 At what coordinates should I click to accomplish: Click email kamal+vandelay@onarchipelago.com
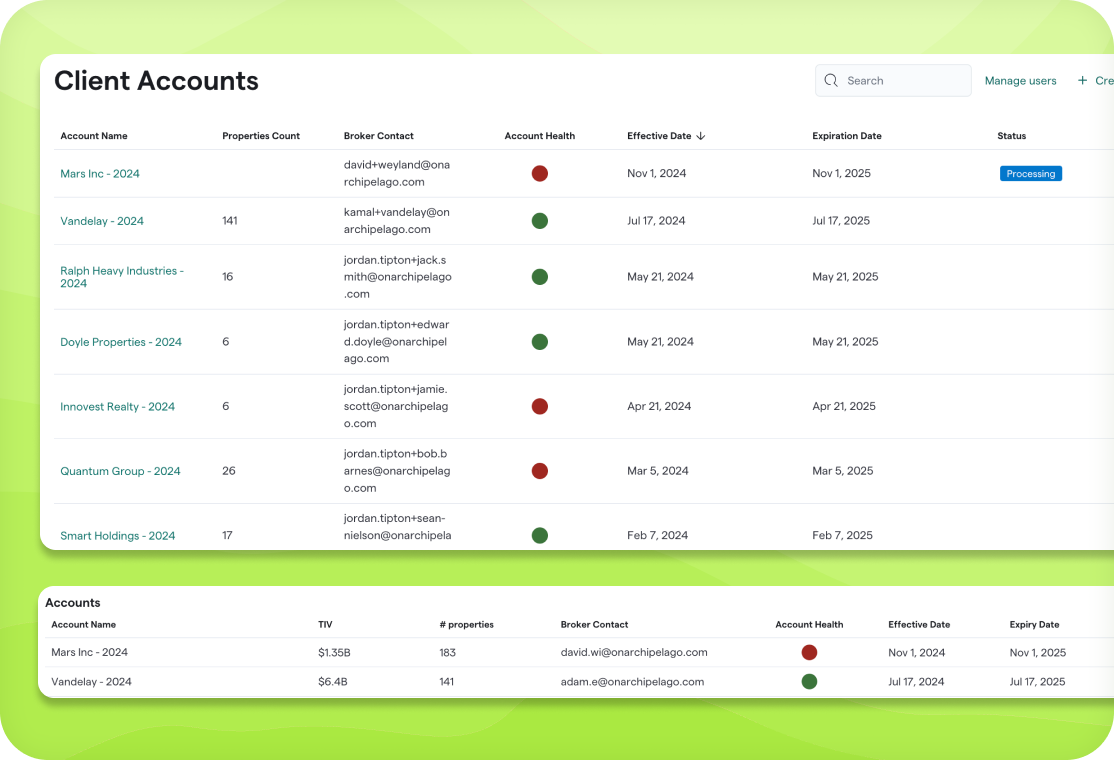396,221
